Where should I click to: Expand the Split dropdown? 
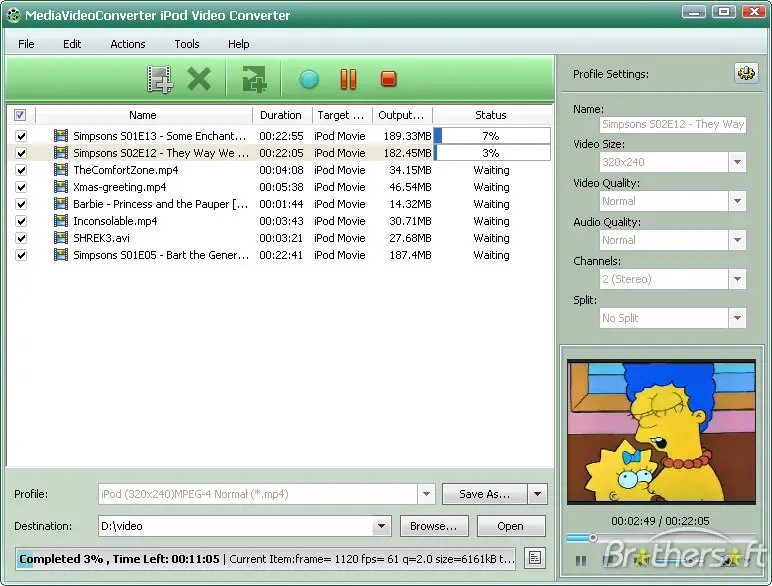pos(737,319)
